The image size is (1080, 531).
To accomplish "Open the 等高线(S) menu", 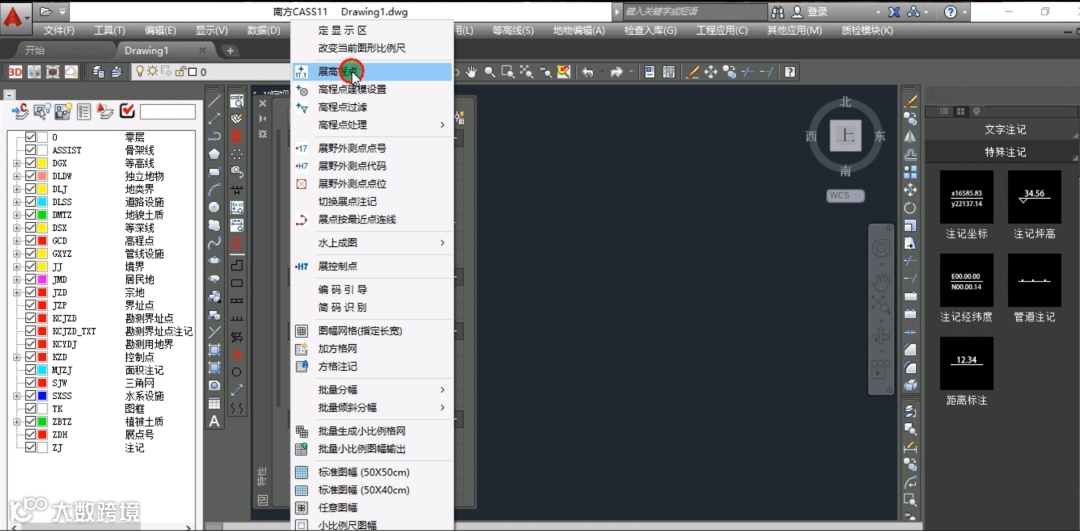I will click(513, 30).
